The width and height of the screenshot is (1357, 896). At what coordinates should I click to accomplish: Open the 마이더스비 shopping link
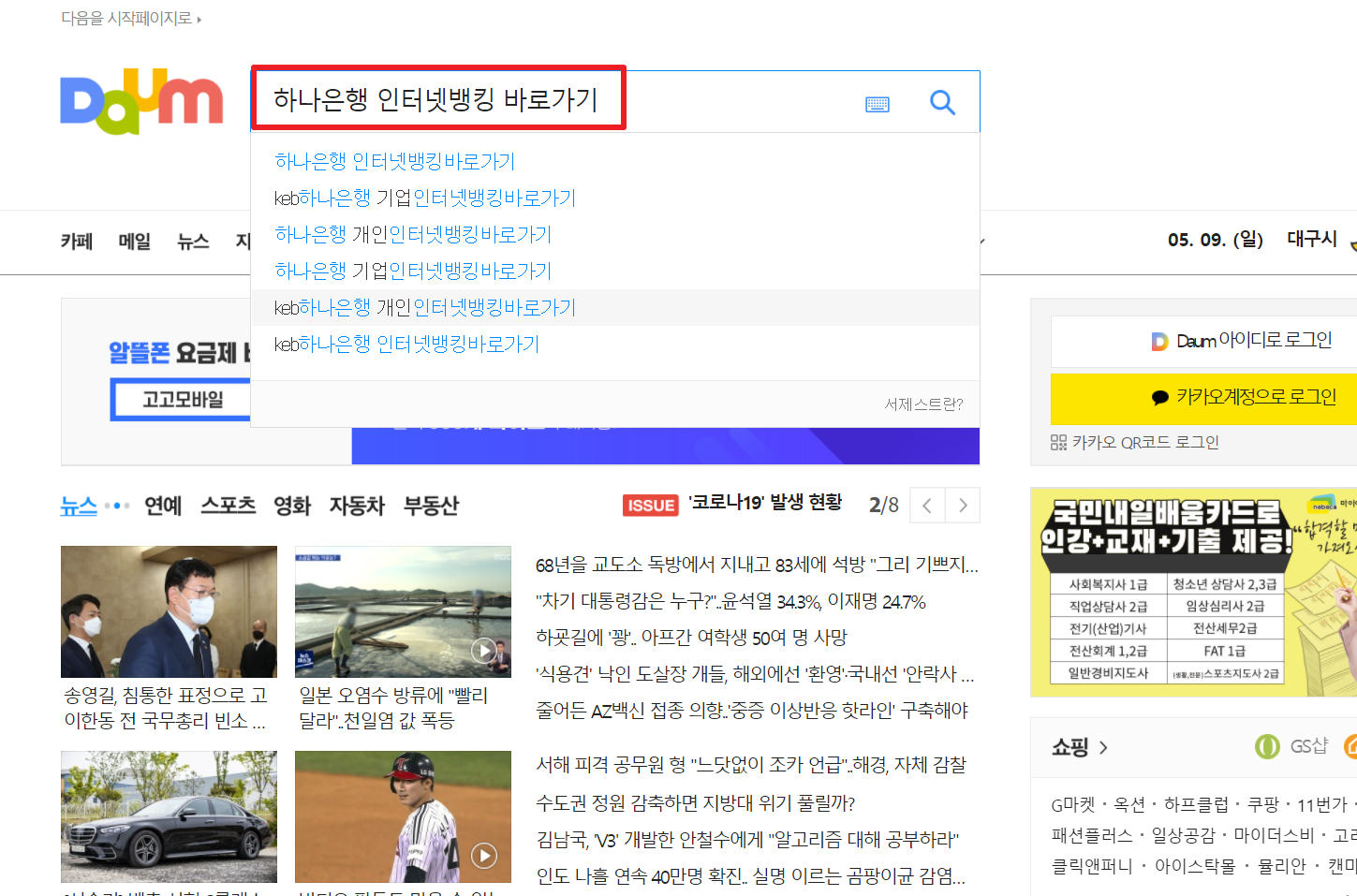(x=1275, y=835)
